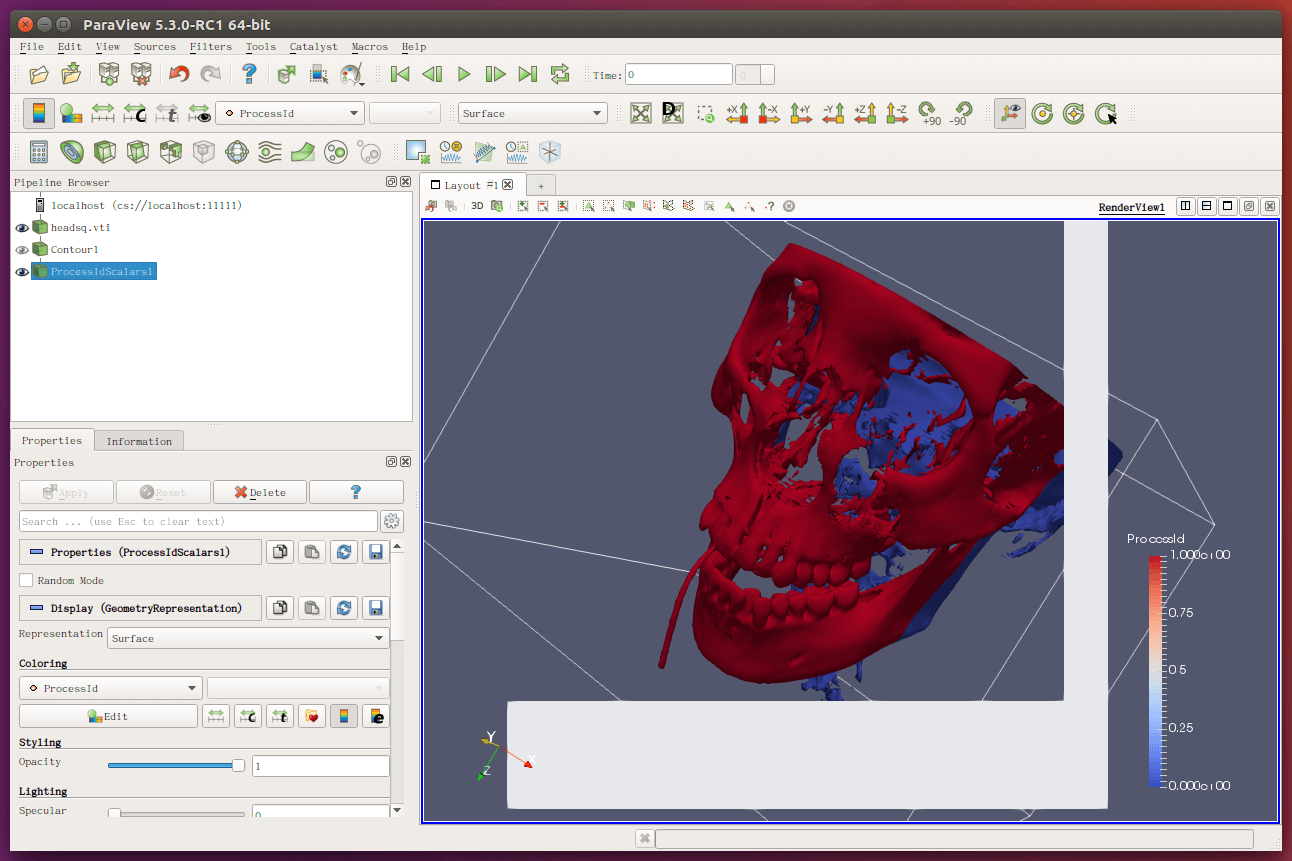This screenshot has height=861, width=1292.
Task: Enable the Random Mode checkbox
Action: (x=27, y=580)
